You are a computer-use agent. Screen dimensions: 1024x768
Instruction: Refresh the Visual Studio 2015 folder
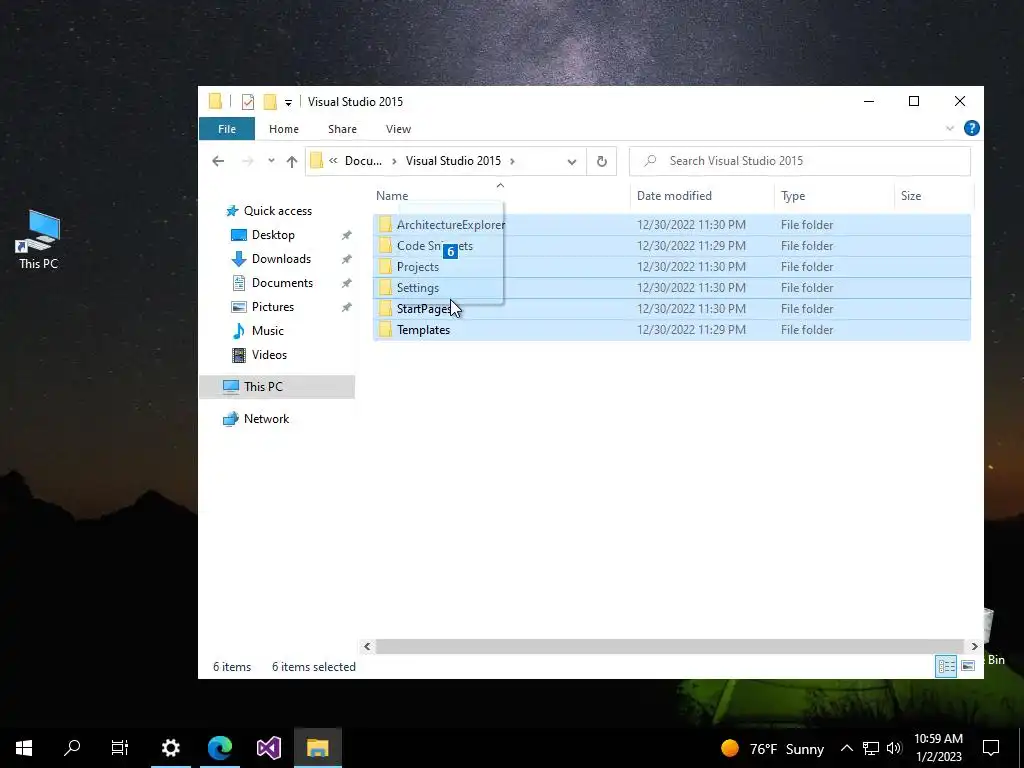601,161
